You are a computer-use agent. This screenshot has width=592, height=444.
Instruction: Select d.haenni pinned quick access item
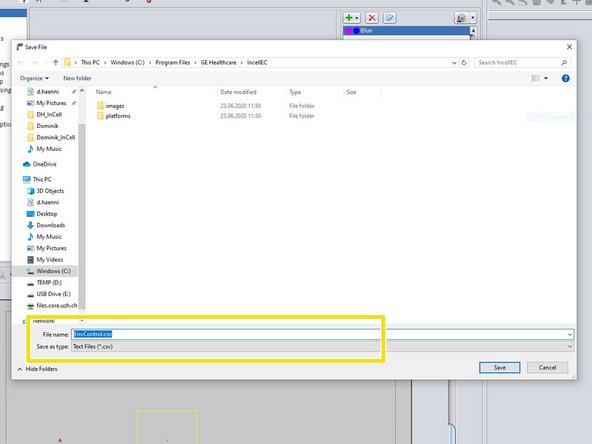click(48, 92)
